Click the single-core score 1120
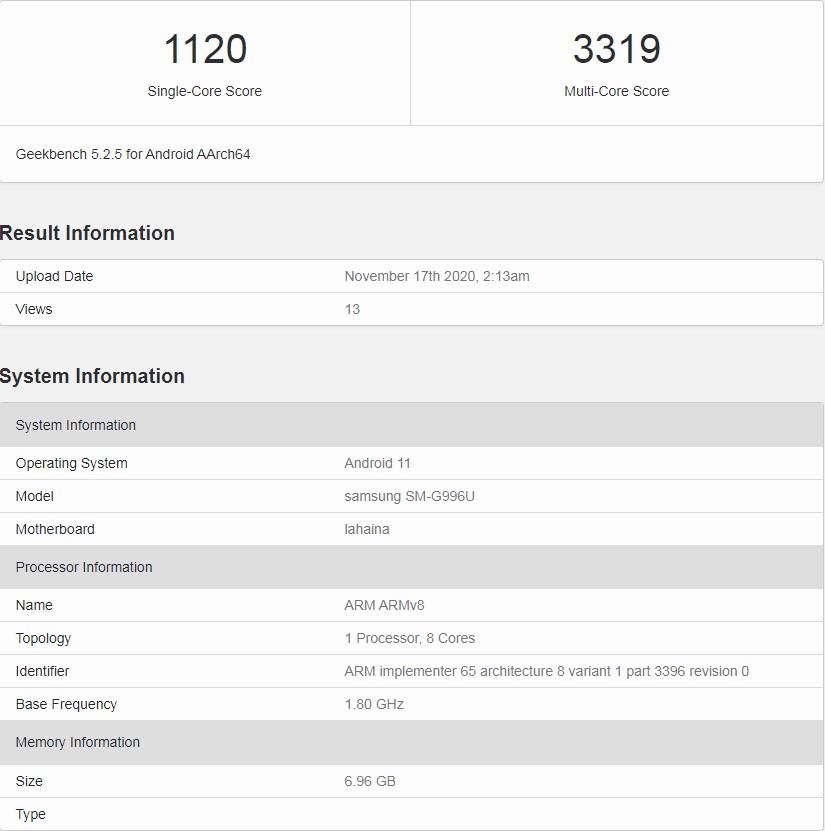Screen dimensions: 825x831 (205, 49)
